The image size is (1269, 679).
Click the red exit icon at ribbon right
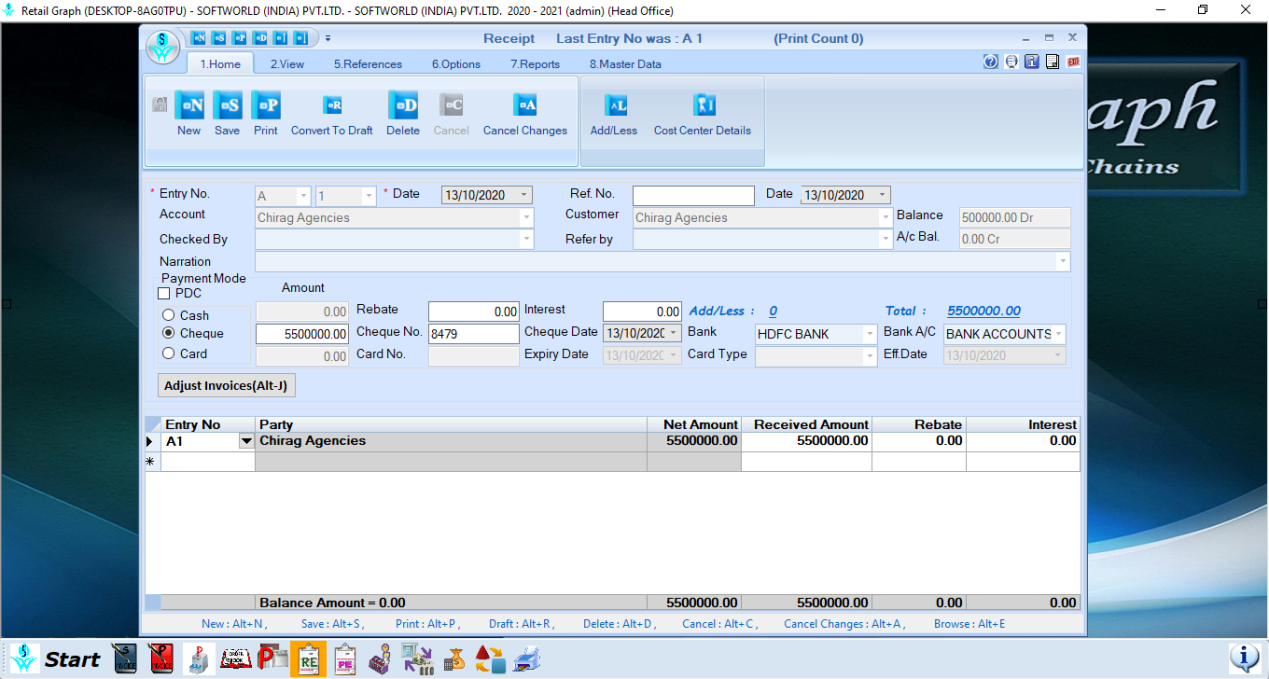pyautogui.click(x=1073, y=62)
